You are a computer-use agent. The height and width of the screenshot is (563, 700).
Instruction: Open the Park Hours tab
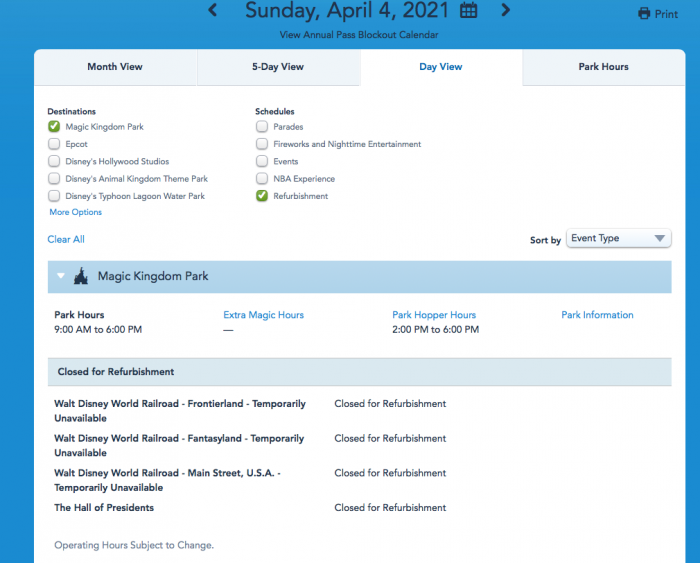[x=603, y=67]
